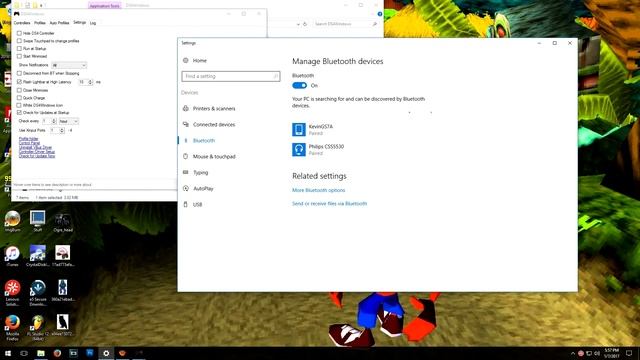This screenshot has height=360, width=640.
Task: Click Send or receive files via Bluetooth
Action: point(329,203)
